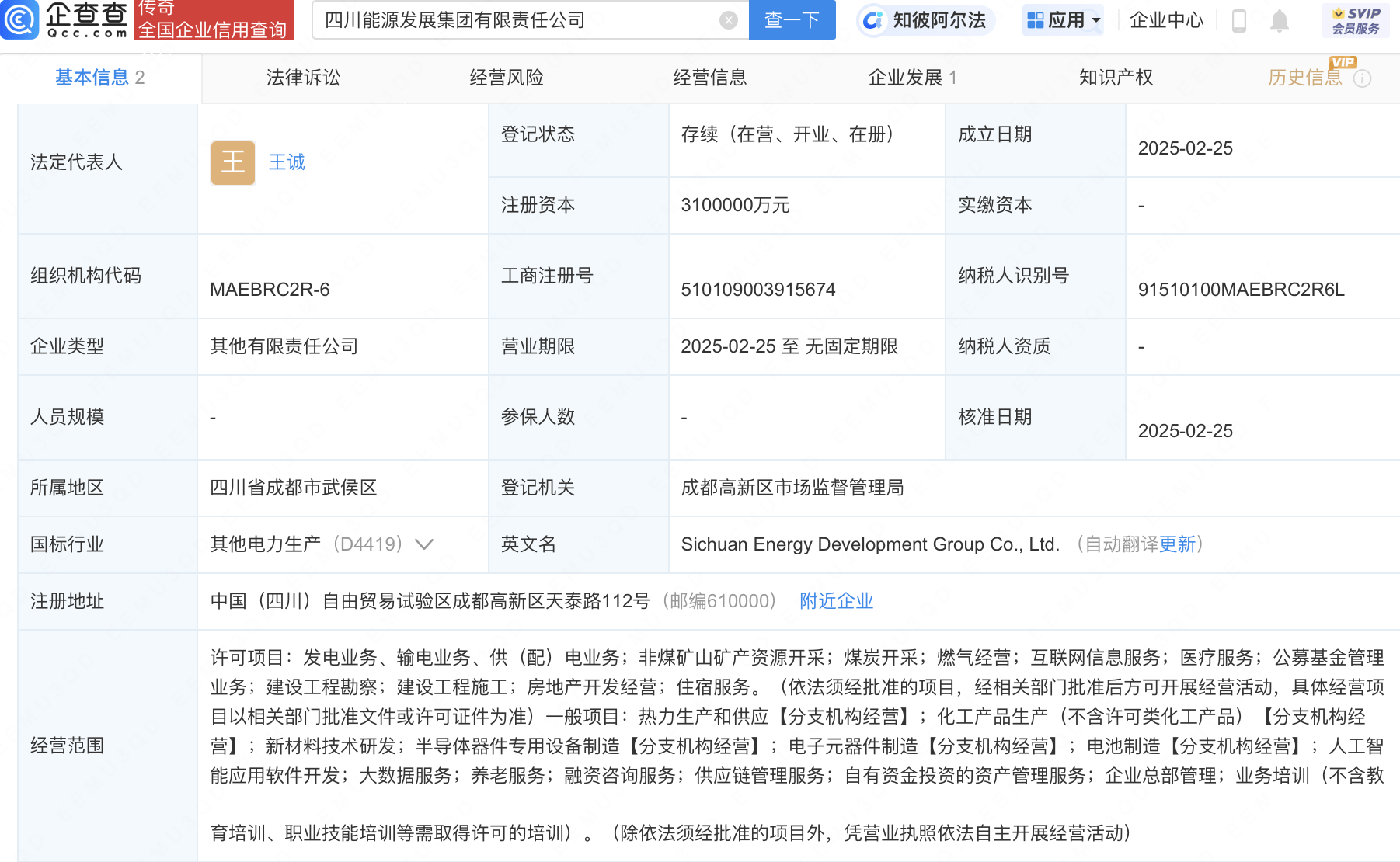Image resolution: width=1400 pixels, height=862 pixels.
Task: Switch to 知识产权 tab
Action: point(1116,78)
